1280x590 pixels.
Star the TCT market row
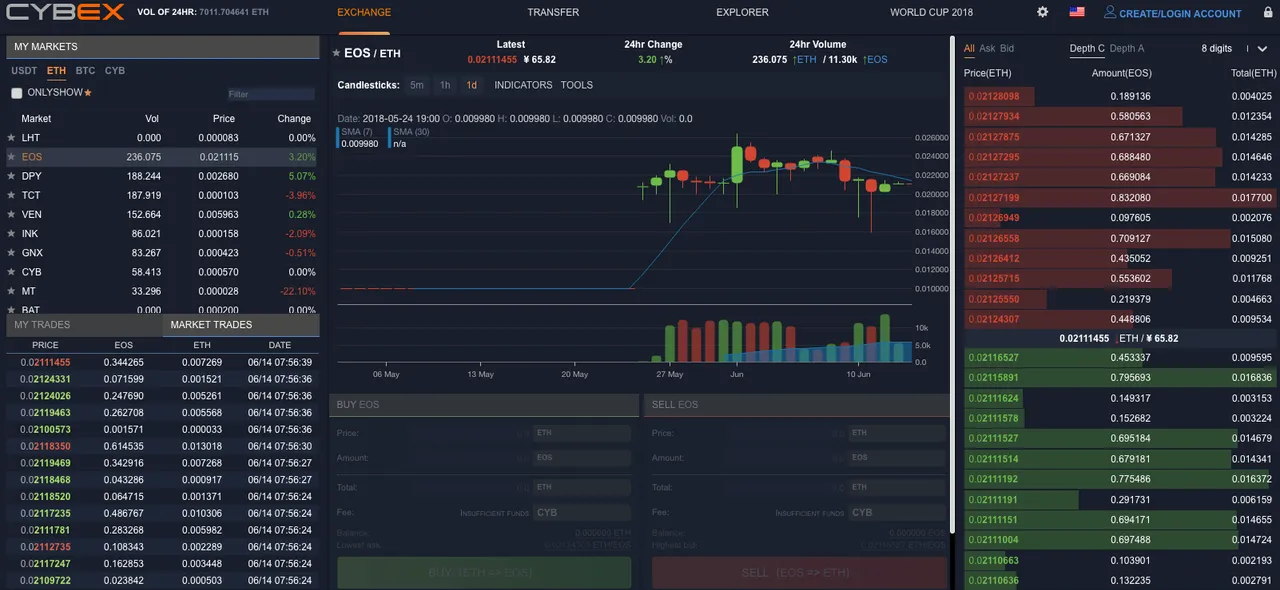(x=12, y=195)
